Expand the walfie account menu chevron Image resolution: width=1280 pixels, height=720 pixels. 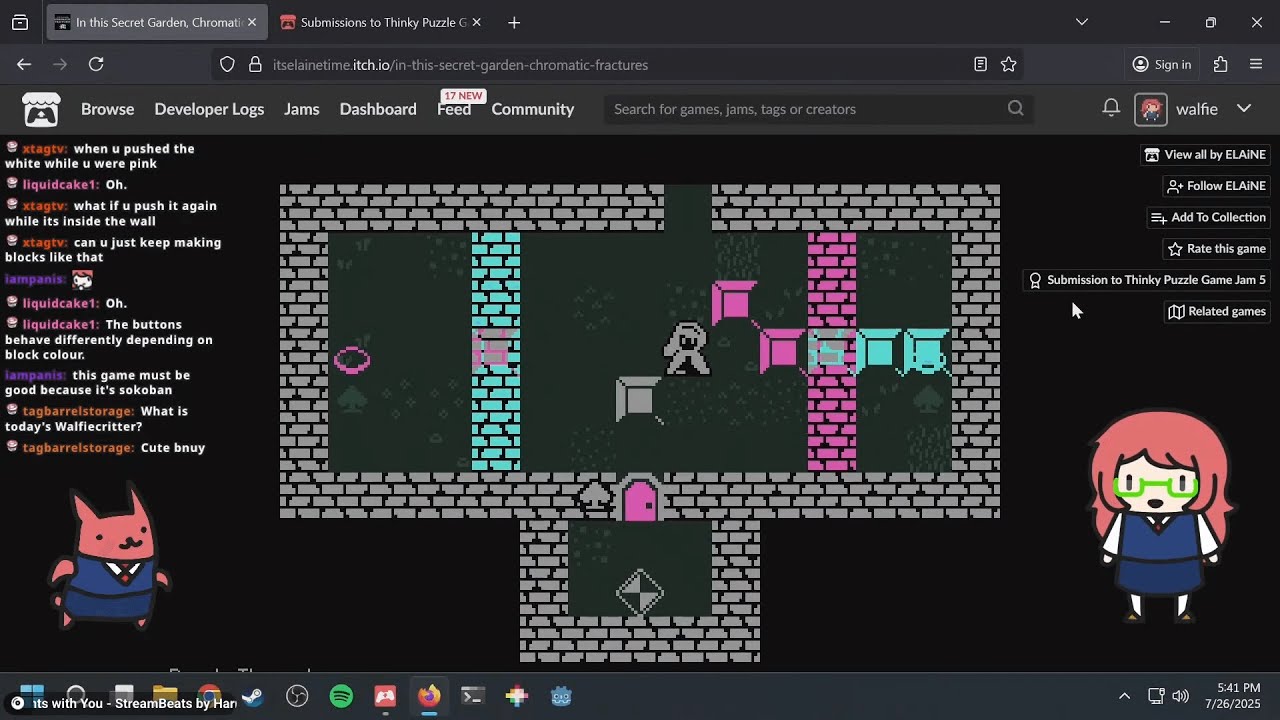[x=1244, y=108]
